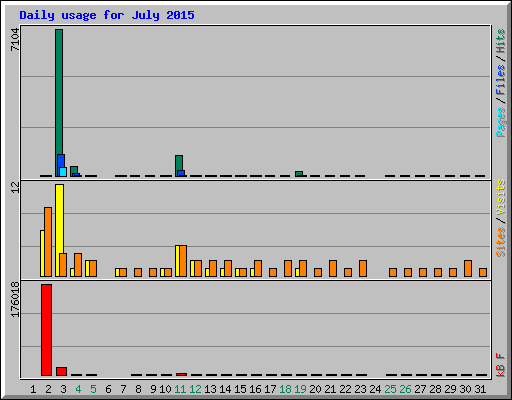Click the blue "Files" legend word
This screenshot has width=512, height=400.
pyautogui.click(x=501, y=79)
